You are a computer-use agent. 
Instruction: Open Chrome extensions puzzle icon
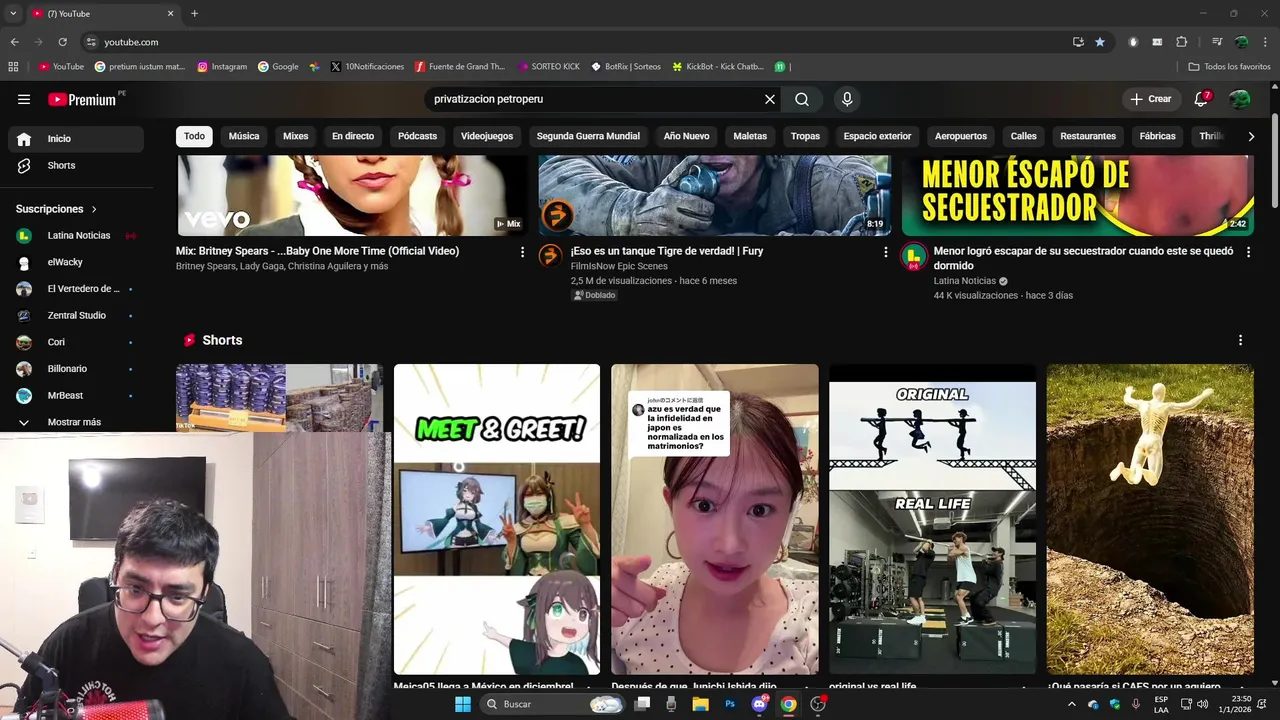point(1182,42)
